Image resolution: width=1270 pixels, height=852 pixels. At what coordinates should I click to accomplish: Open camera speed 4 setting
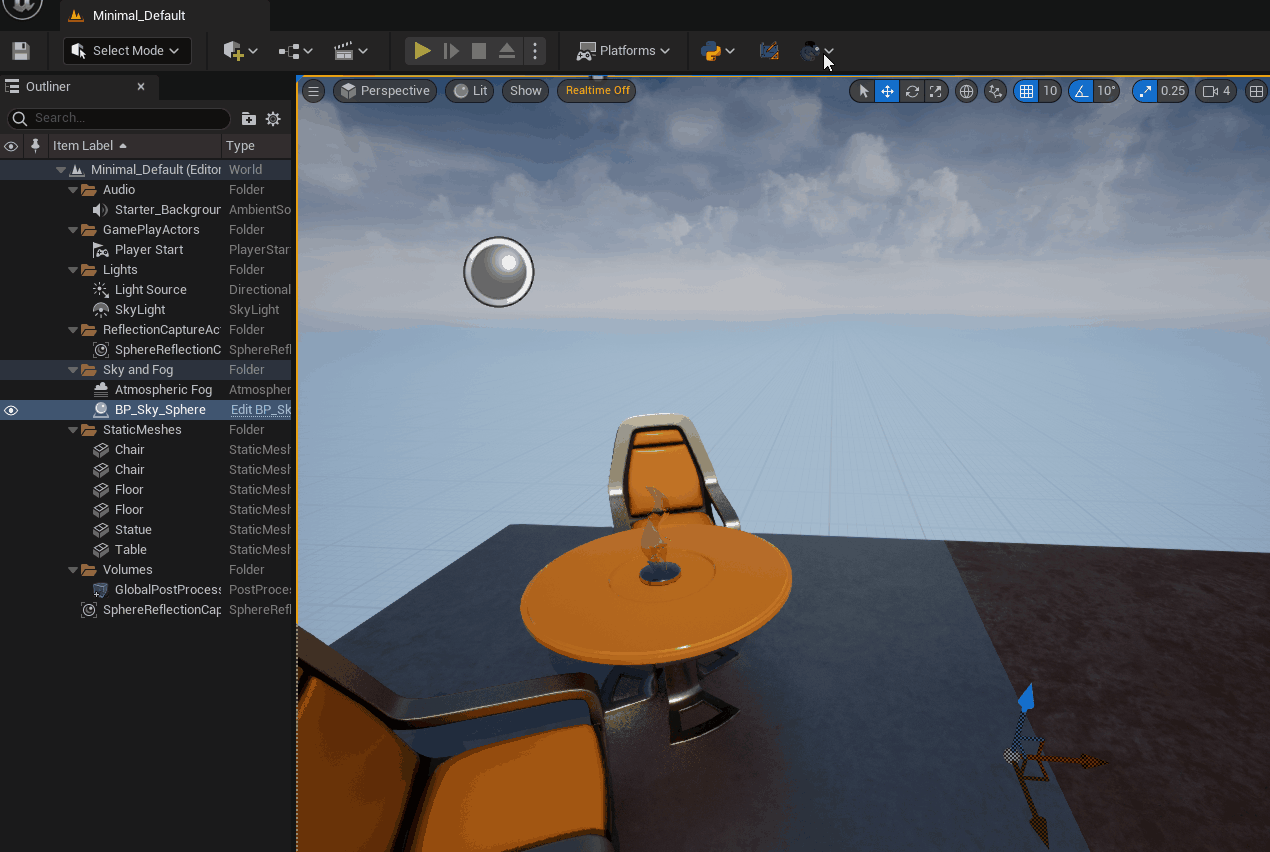coord(1217,91)
